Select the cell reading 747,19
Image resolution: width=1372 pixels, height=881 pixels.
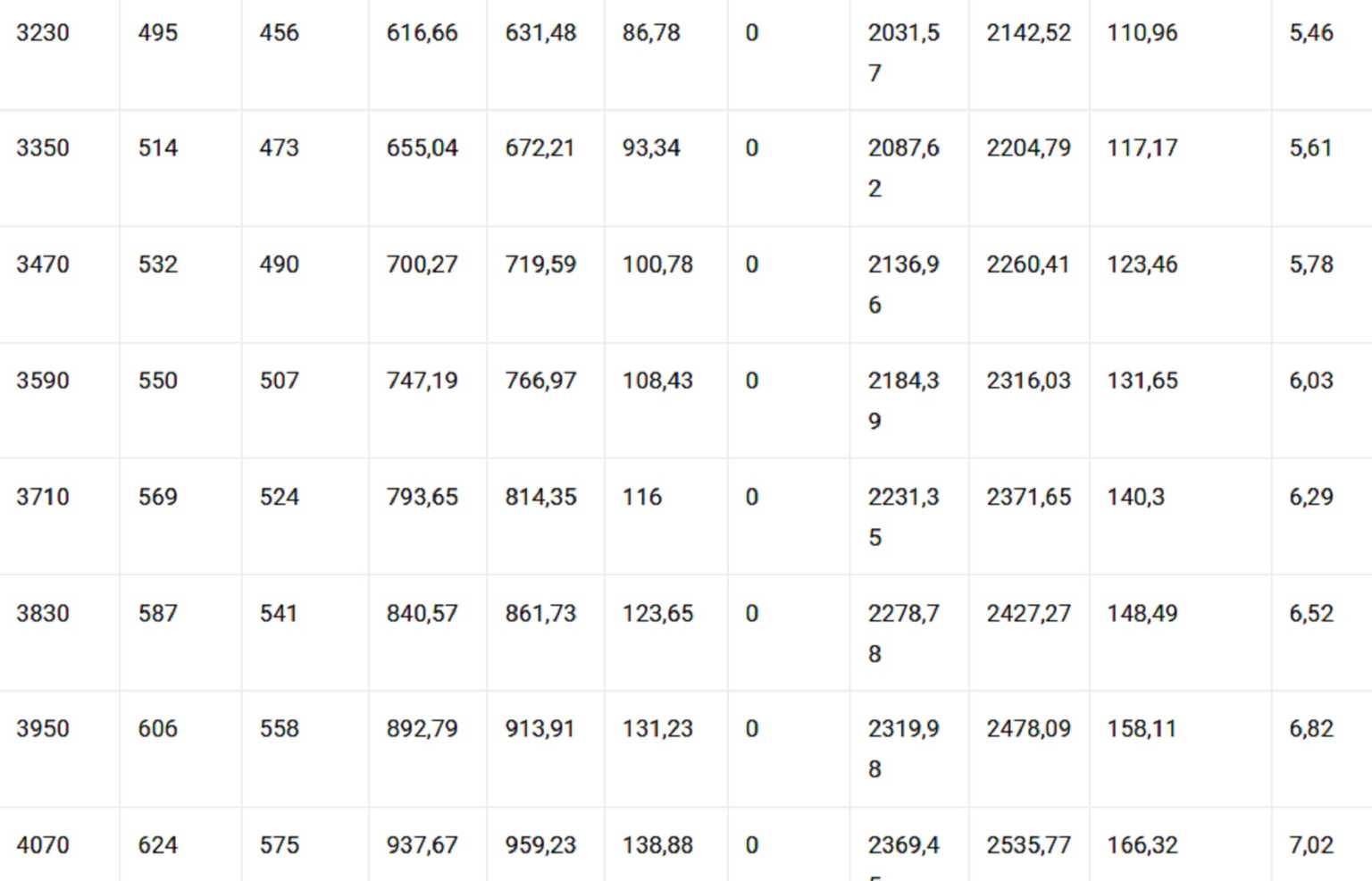pyautogui.click(x=422, y=381)
